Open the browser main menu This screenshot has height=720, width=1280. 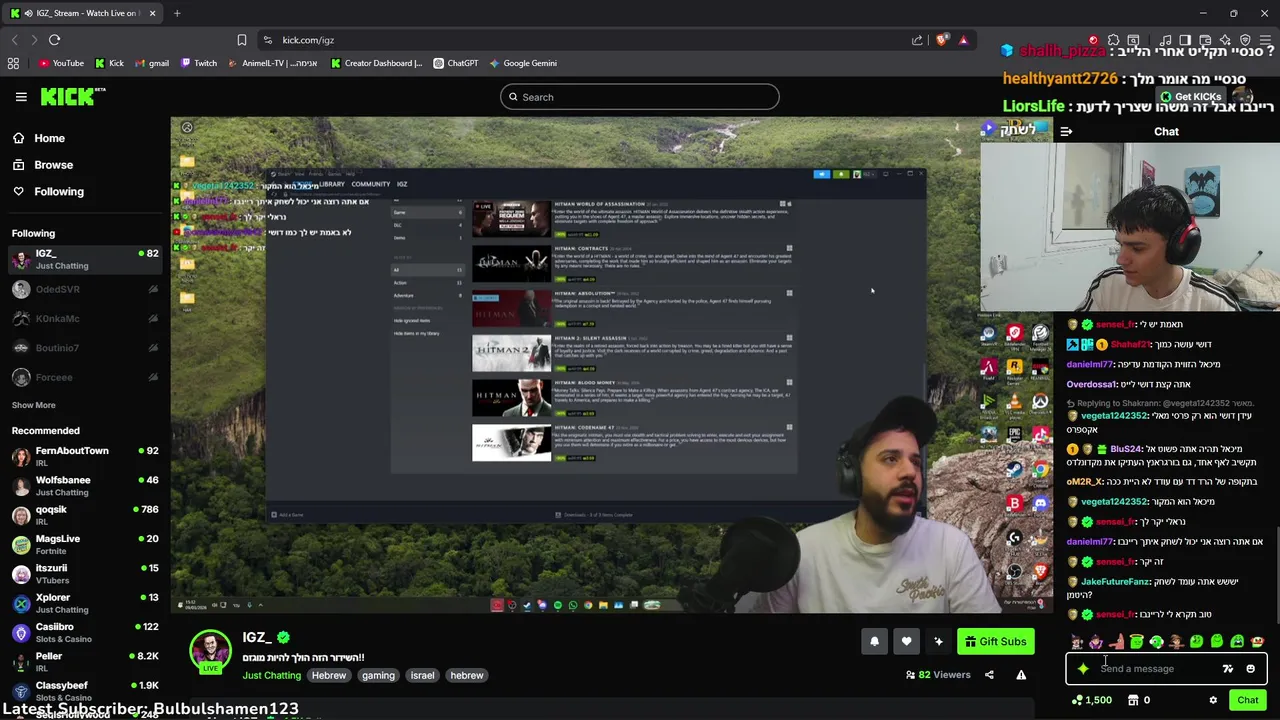pyautogui.click(x=1264, y=40)
